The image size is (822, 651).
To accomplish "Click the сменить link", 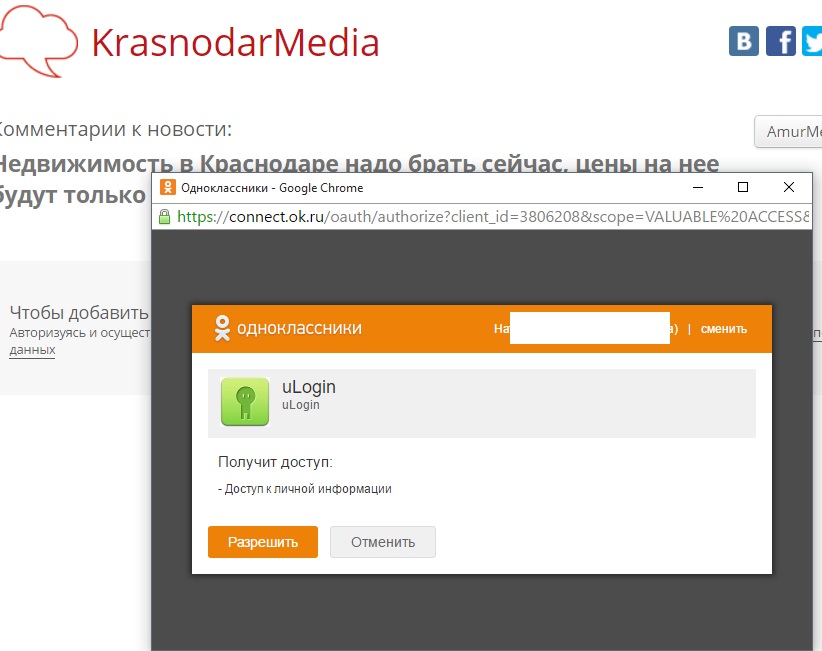I will coord(723,329).
